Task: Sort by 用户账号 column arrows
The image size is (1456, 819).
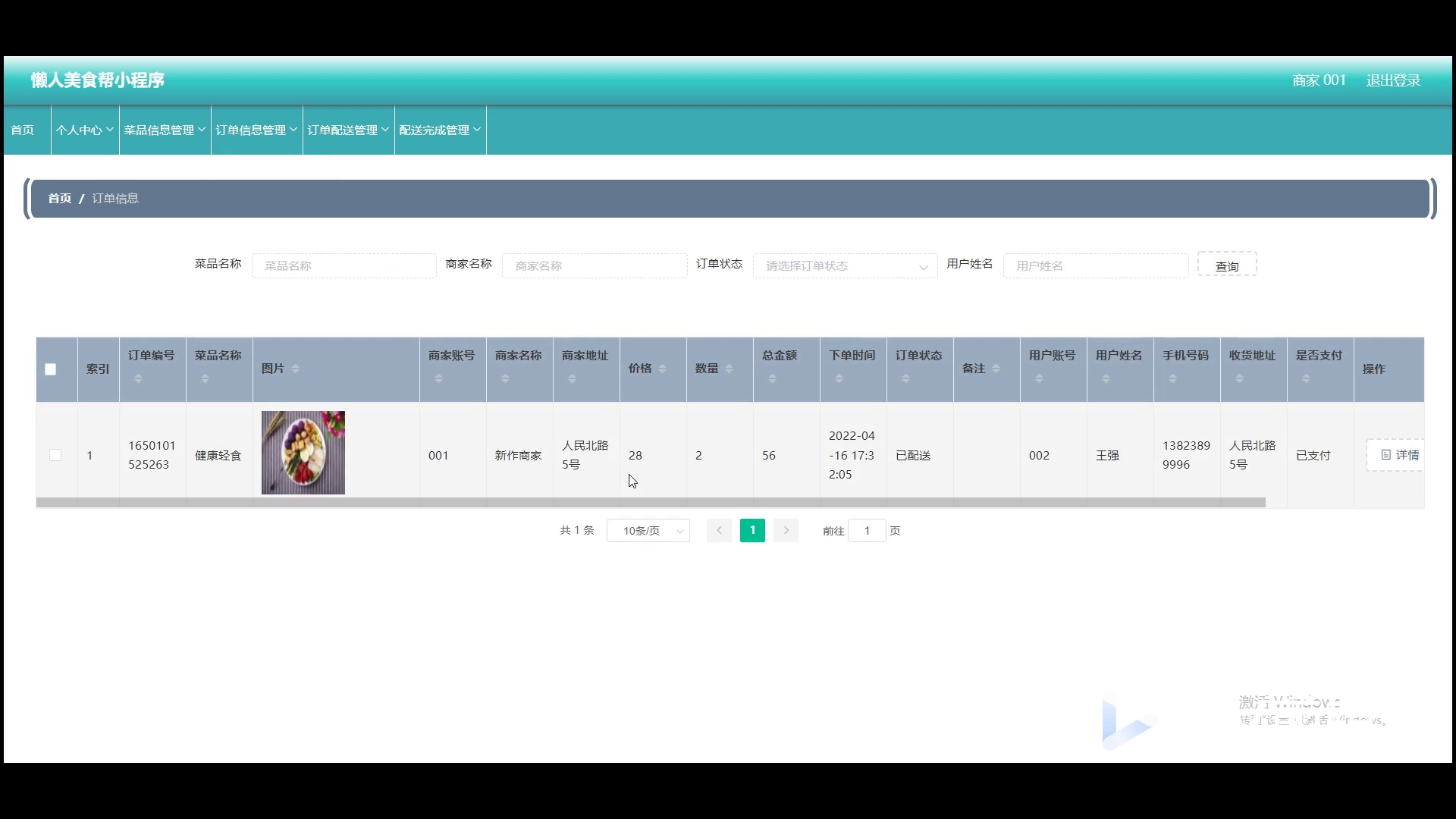Action: pyautogui.click(x=1039, y=378)
